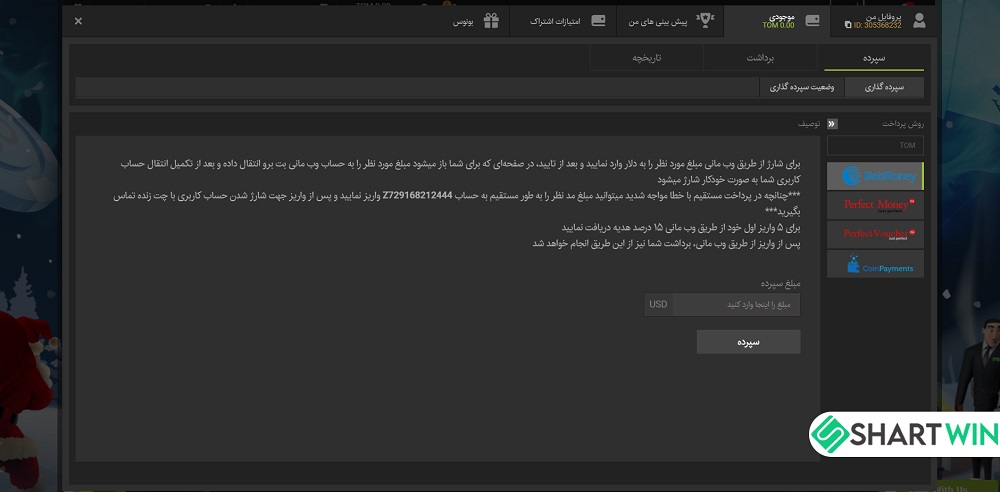The height and width of the screenshot is (492, 1000).
Task: Choose WebMoney payment method
Action: [x=875, y=176]
